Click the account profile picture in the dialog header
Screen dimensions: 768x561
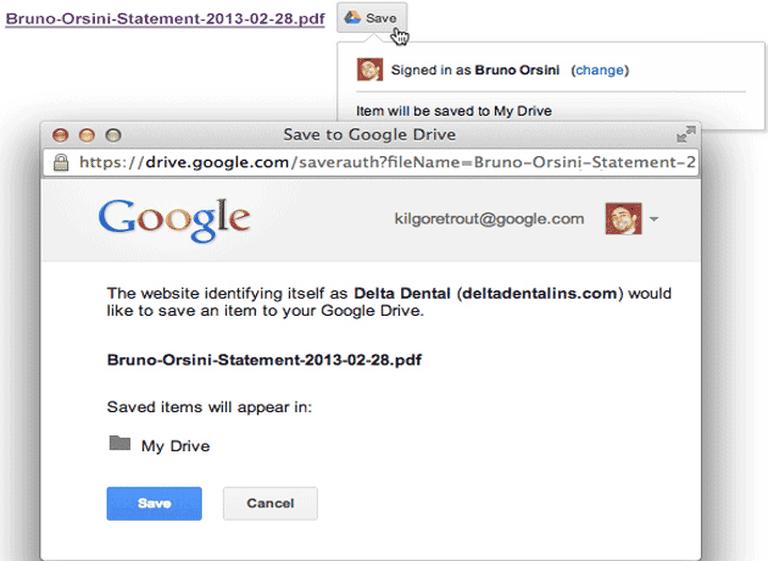[624, 219]
